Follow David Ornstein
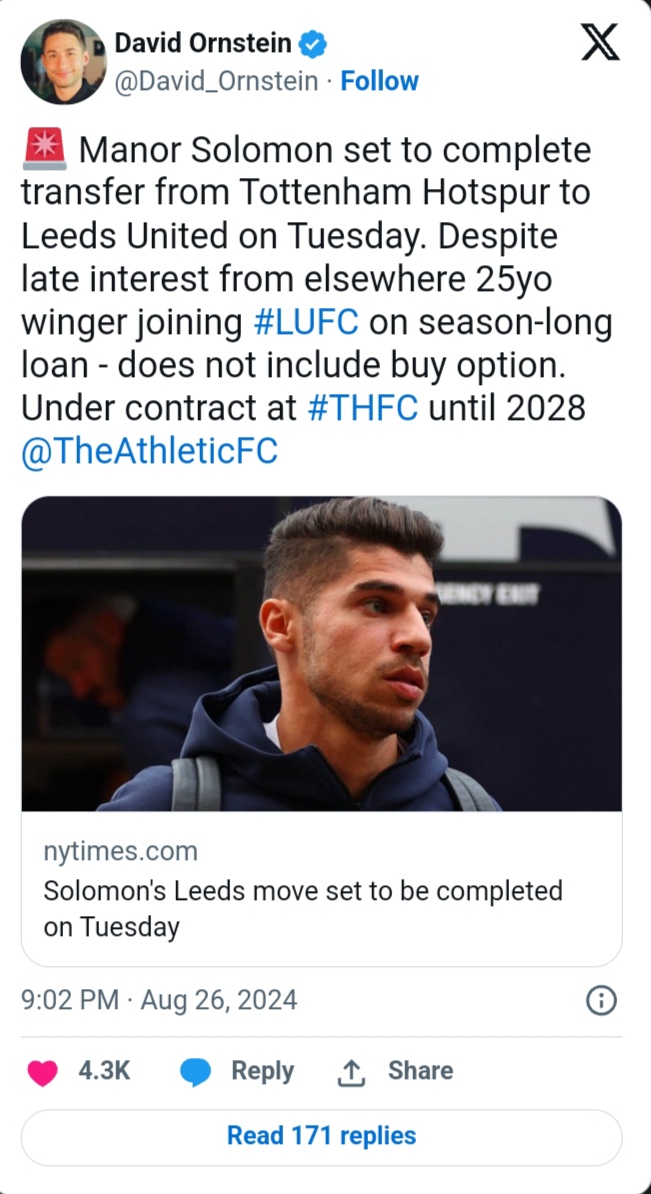 click(x=379, y=81)
